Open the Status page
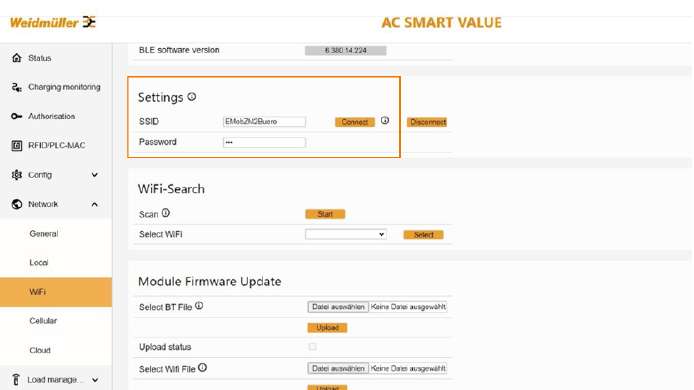This screenshot has height=390, width=694. click(40, 58)
